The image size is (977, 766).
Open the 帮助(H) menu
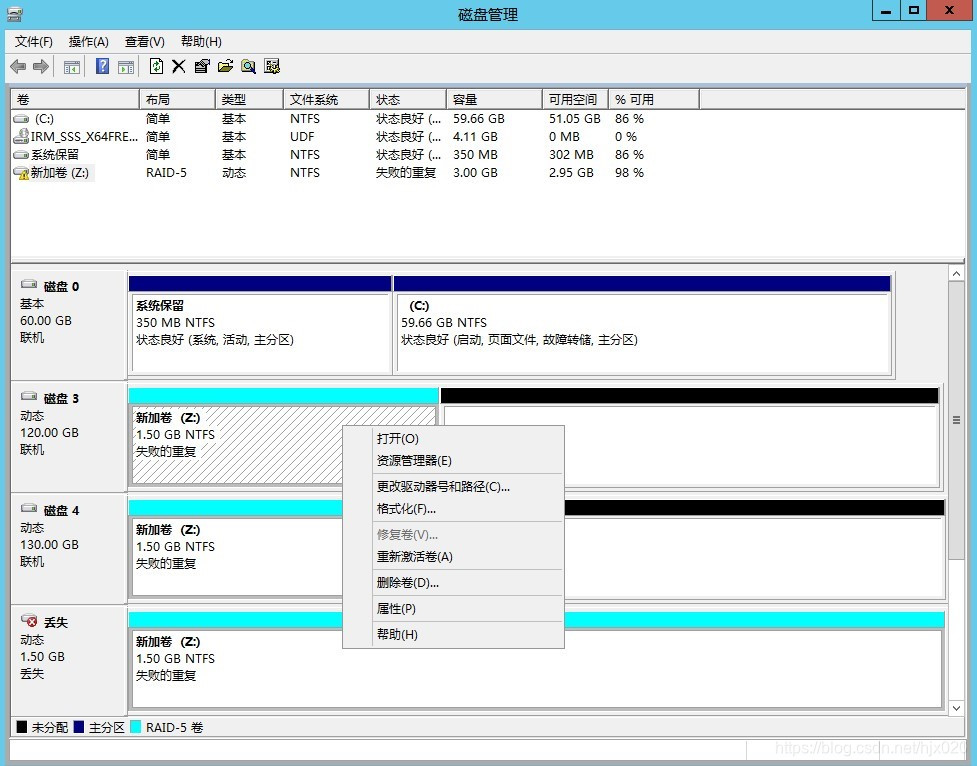click(x=201, y=42)
